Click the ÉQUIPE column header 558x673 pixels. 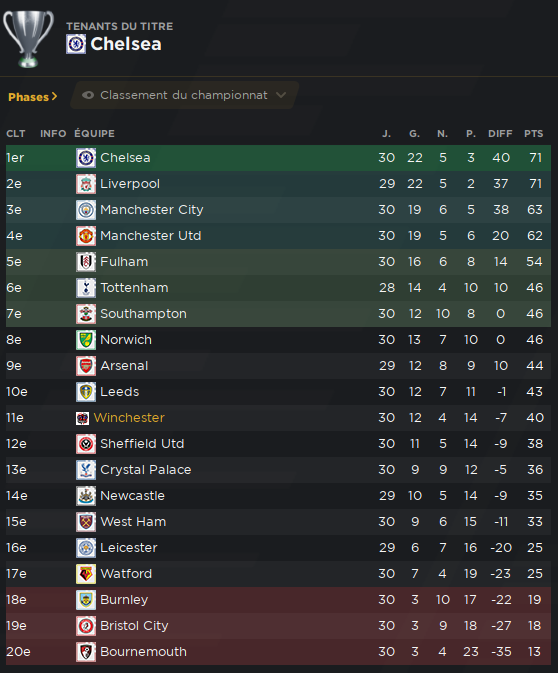(94, 134)
